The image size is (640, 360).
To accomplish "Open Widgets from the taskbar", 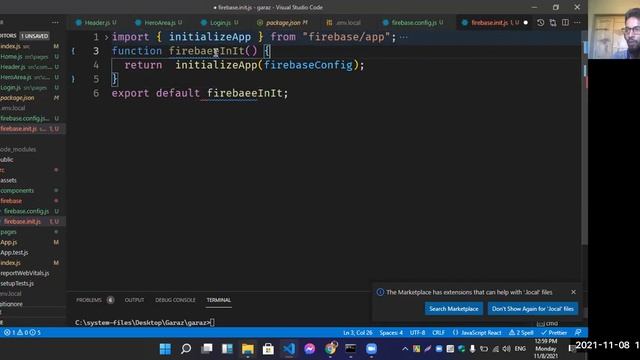I will click(227, 349).
